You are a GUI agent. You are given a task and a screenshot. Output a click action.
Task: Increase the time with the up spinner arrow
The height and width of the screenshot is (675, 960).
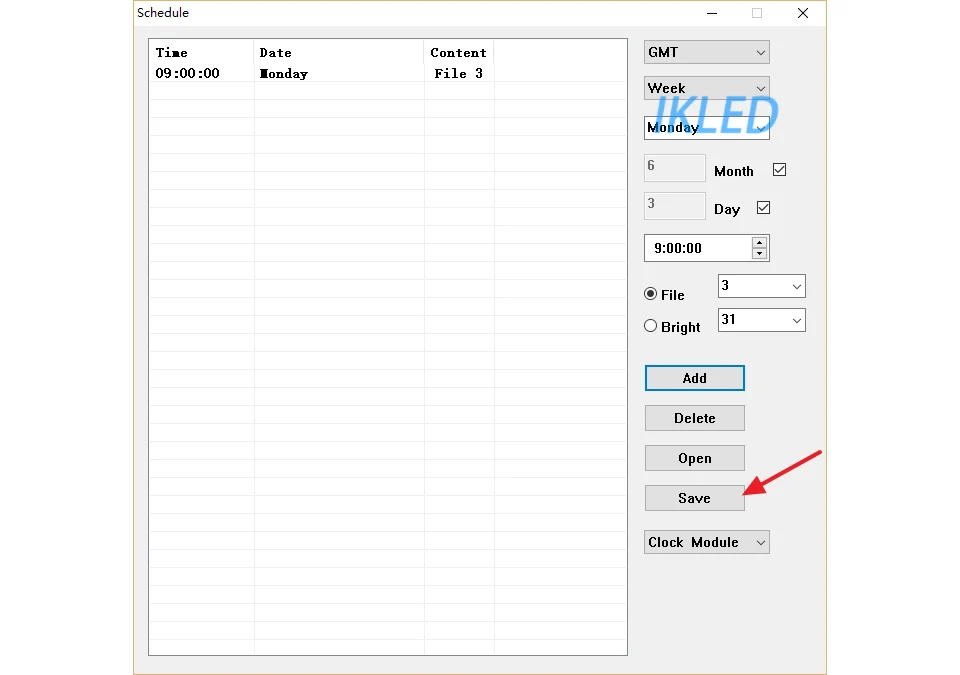[759, 242]
